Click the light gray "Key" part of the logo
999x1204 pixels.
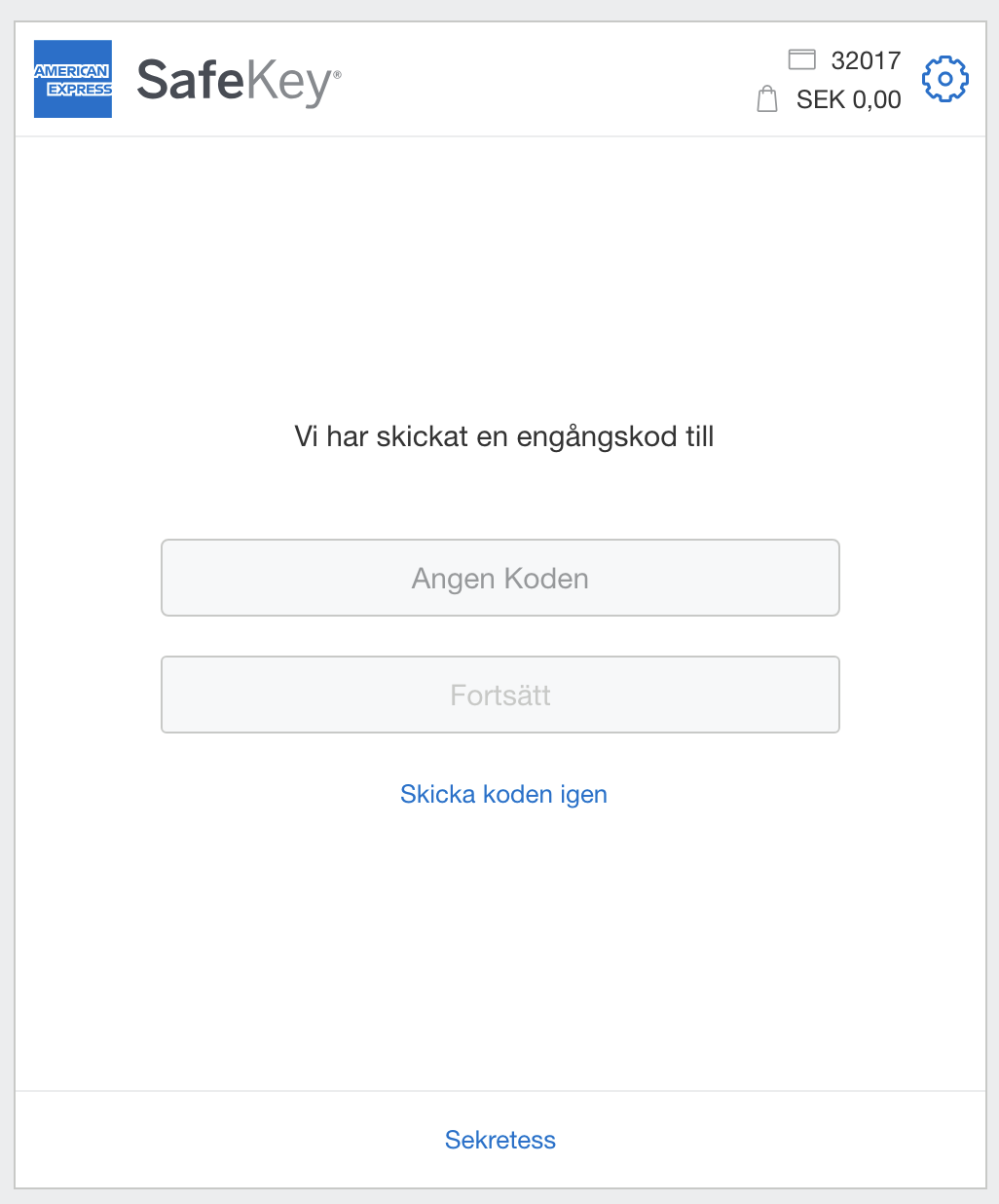pyautogui.click(x=287, y=82)
